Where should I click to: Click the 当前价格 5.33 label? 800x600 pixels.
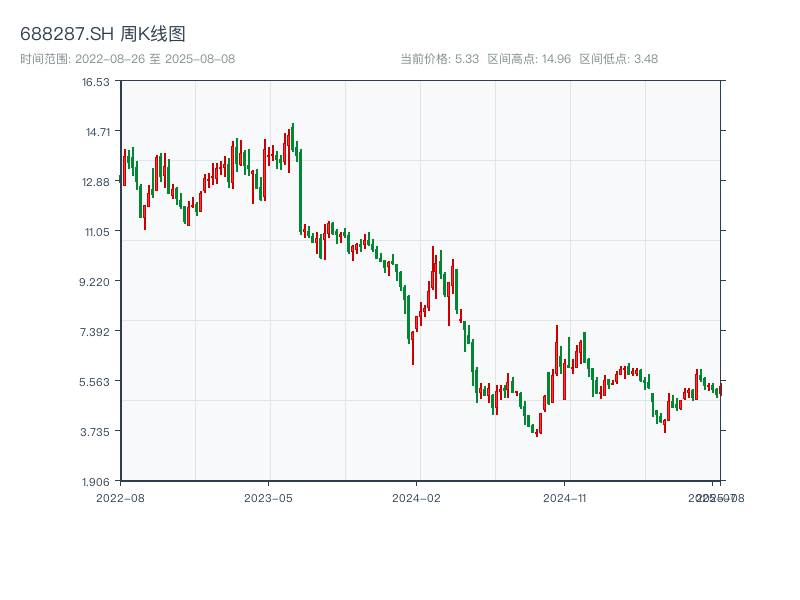(439, 59)
